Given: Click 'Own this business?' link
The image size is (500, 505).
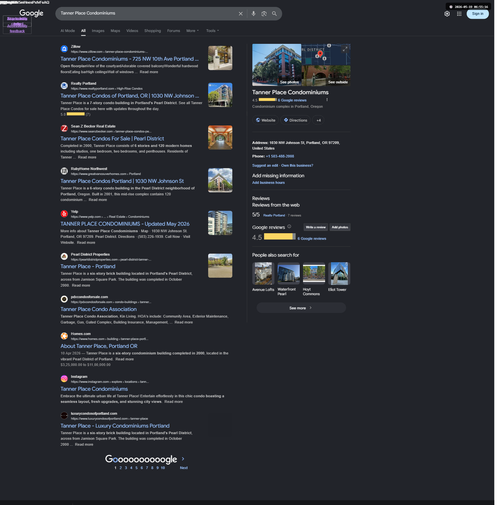Looking at the screenshot, I should coord(297,165).
